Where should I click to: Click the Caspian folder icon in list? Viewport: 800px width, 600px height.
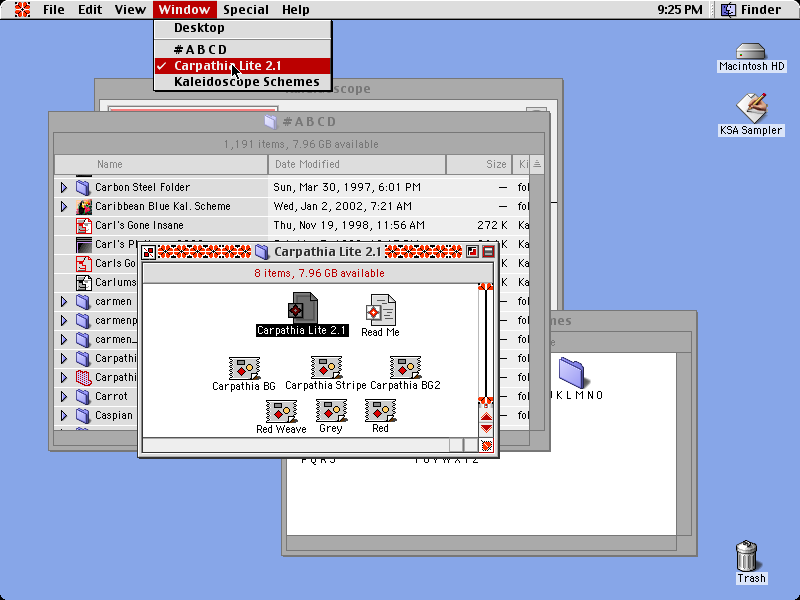tap(83, 415)
